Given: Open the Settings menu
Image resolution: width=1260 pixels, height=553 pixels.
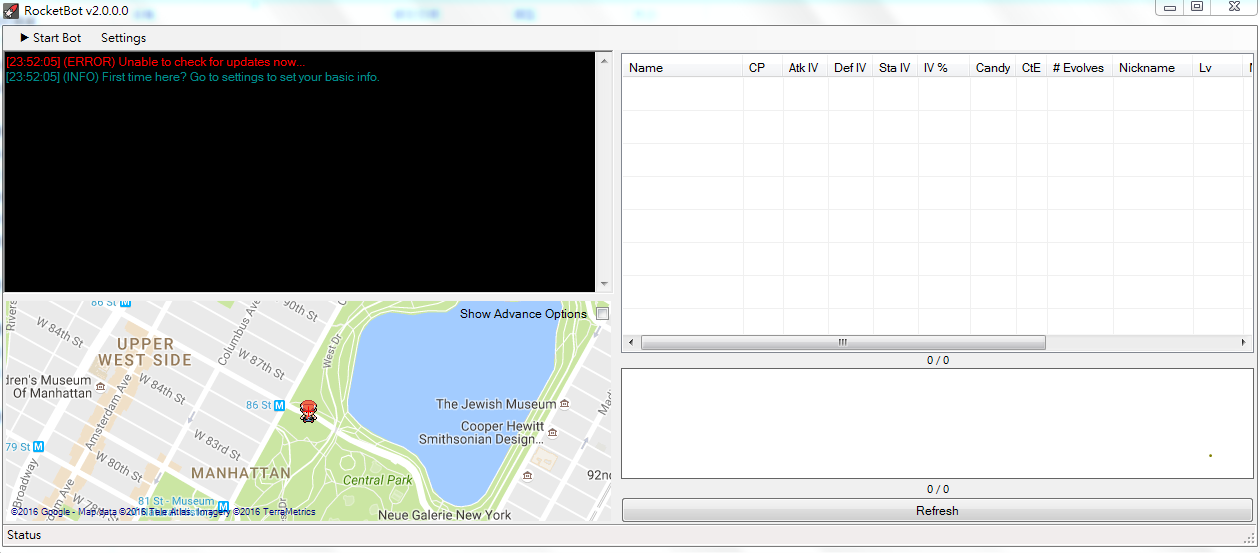Looking at the screenshot, I should tap(123, 38).
